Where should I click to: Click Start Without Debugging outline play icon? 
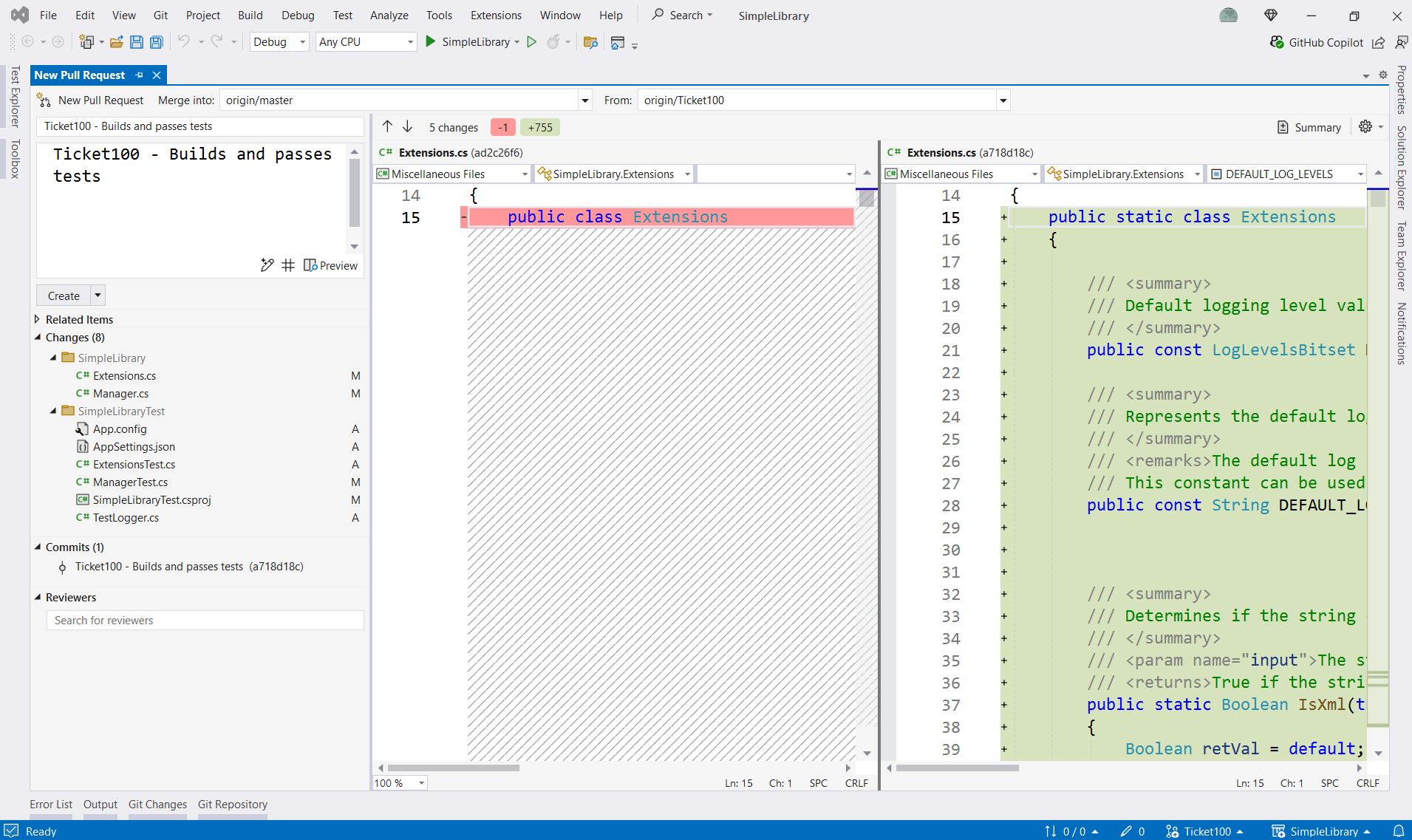click(x=532, y=42)
